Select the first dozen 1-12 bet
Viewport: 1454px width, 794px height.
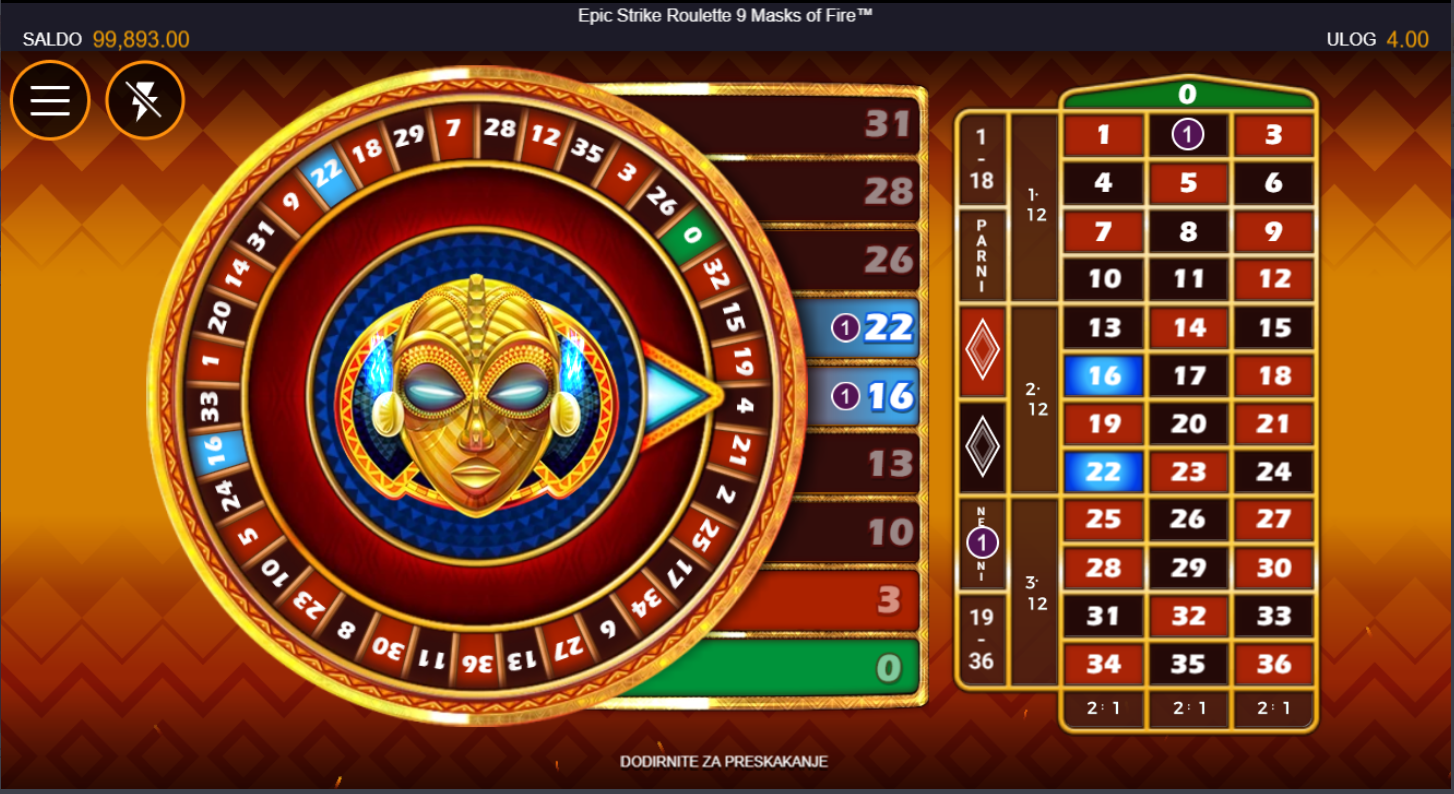click(x=1035, y=206)
